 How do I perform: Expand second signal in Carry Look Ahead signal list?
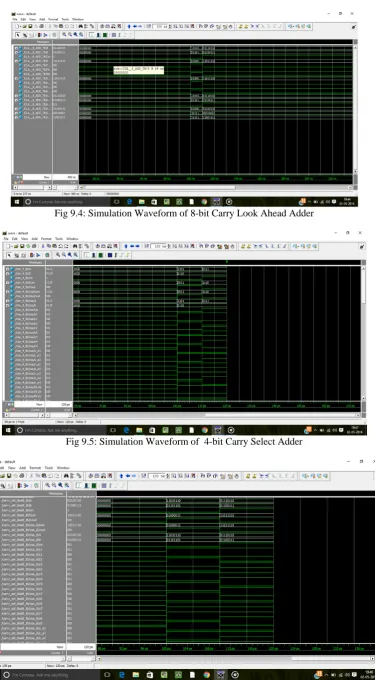coord(16,52)
